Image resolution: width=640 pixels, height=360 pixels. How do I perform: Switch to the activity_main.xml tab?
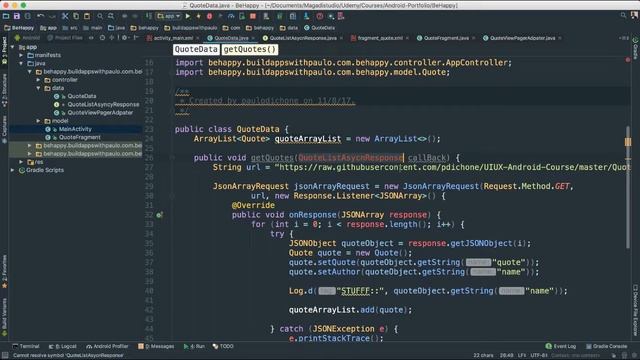click(x=170, y=38)
